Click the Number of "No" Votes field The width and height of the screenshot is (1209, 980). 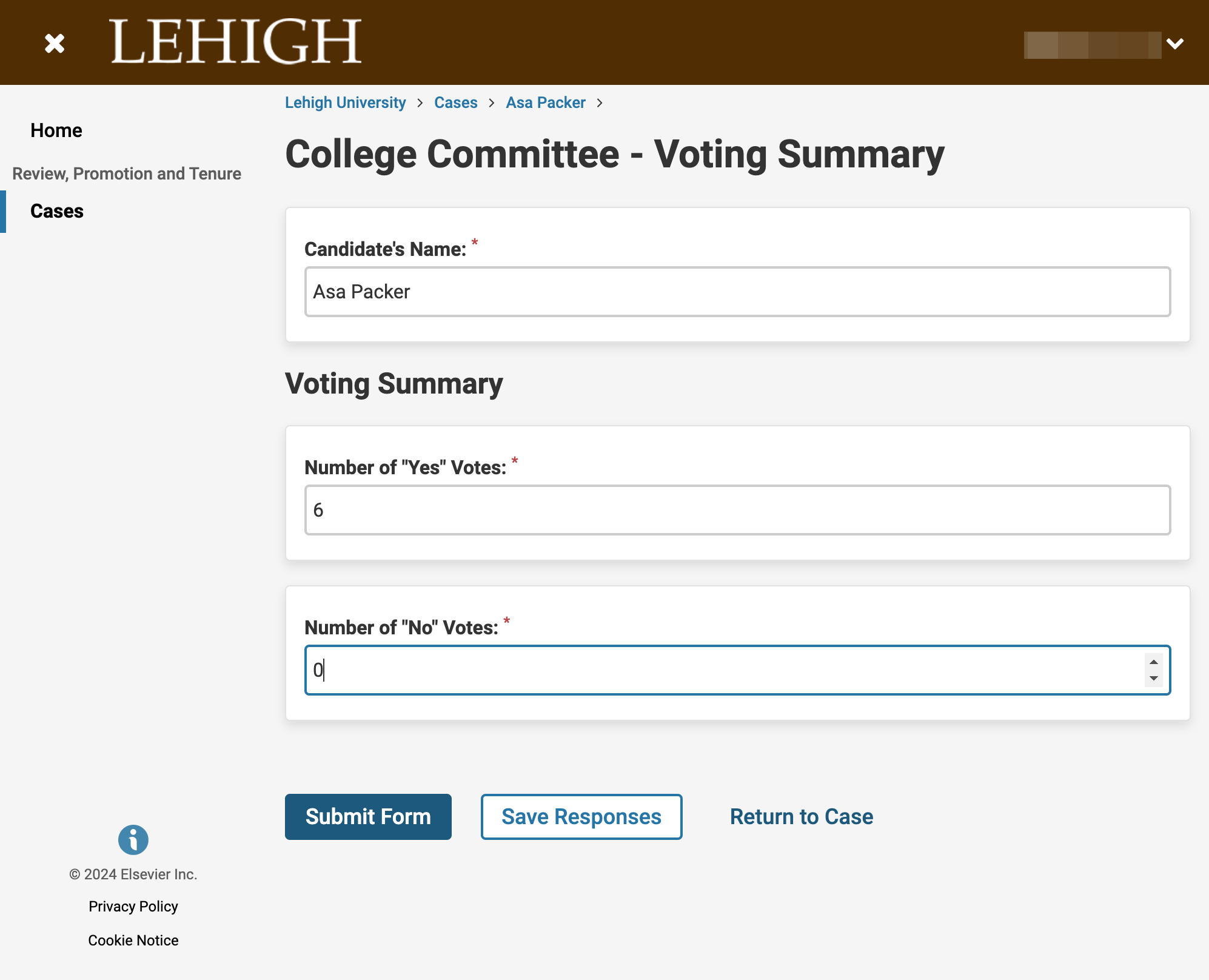pyautogui.click(x=737, y=670)
